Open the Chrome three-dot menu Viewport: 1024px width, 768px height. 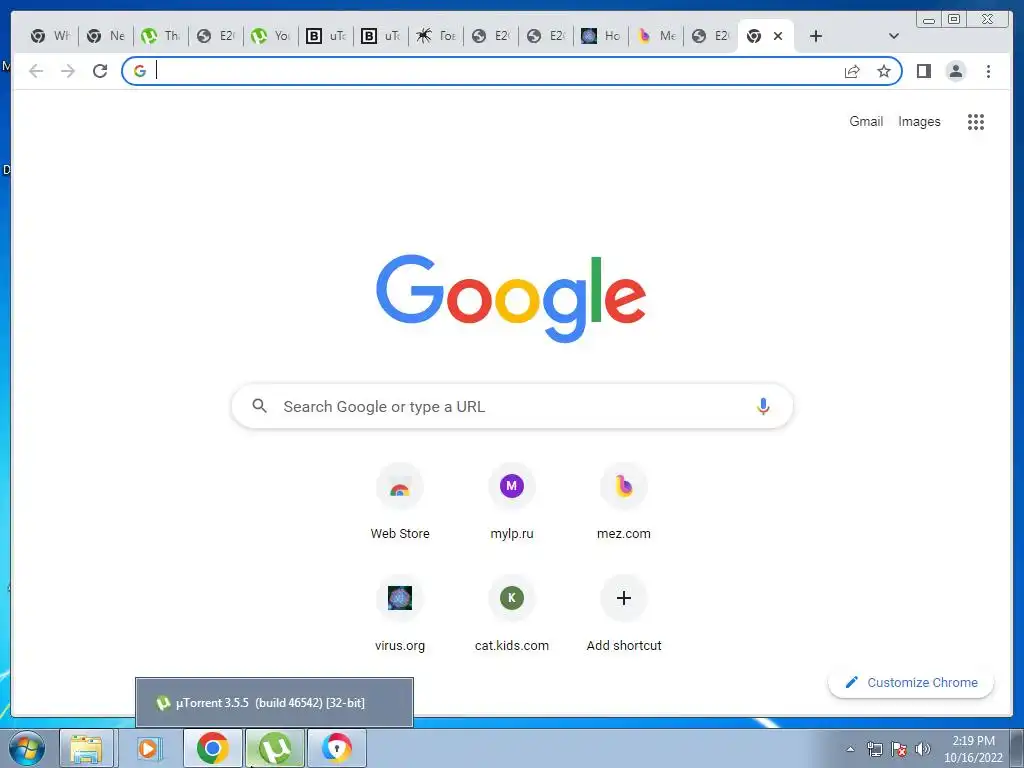pyautogui.click(x=988, y=71)
